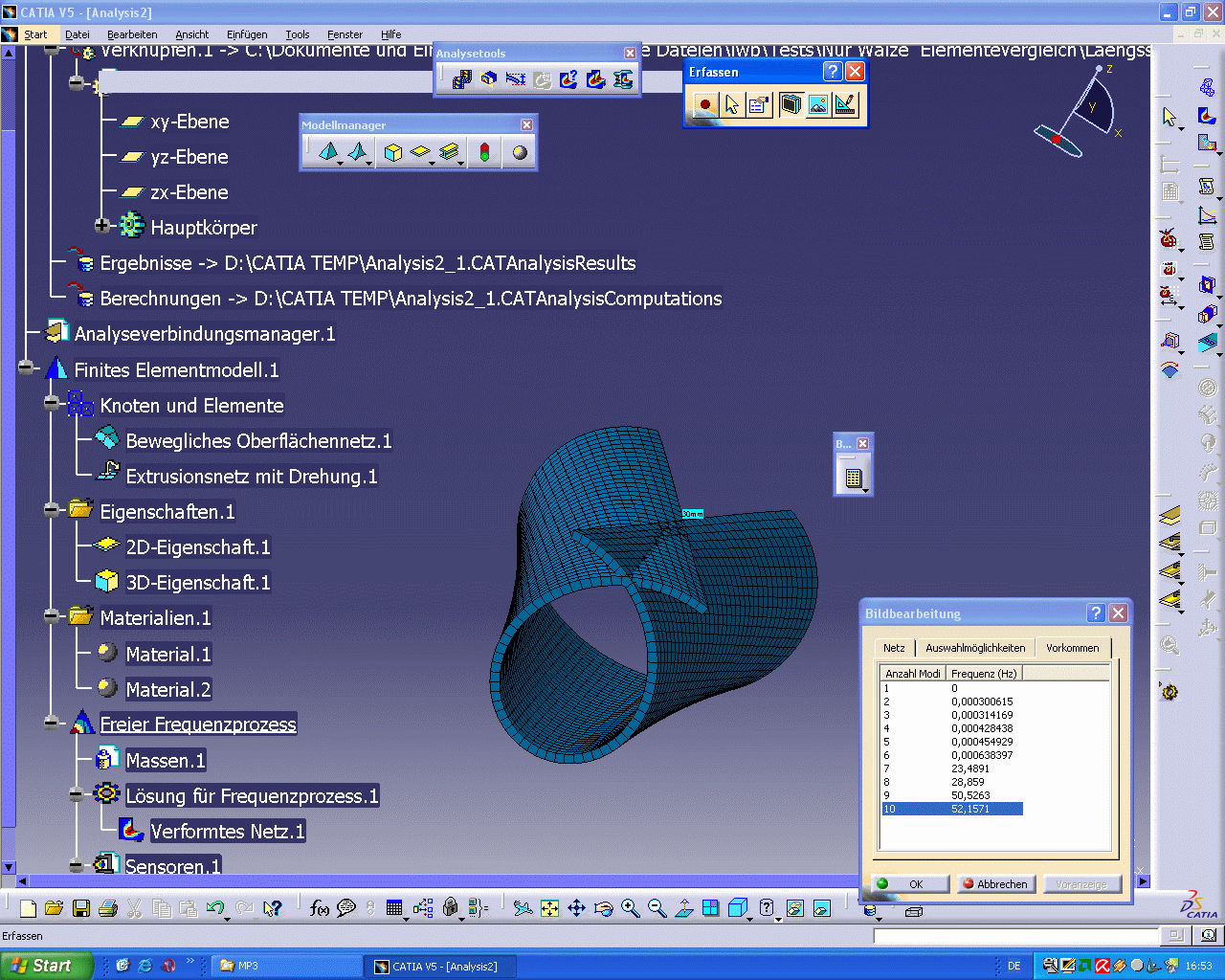Click the New document icon
This screenshot has height=980, width=1225.
tap(28, 908)
